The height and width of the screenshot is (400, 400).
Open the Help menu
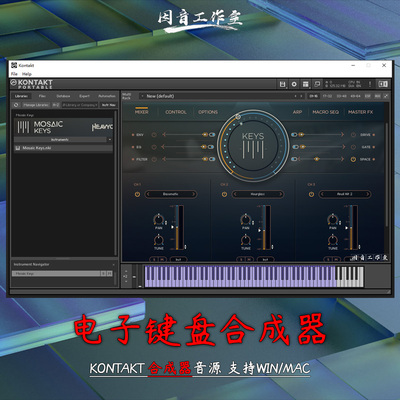27,74
